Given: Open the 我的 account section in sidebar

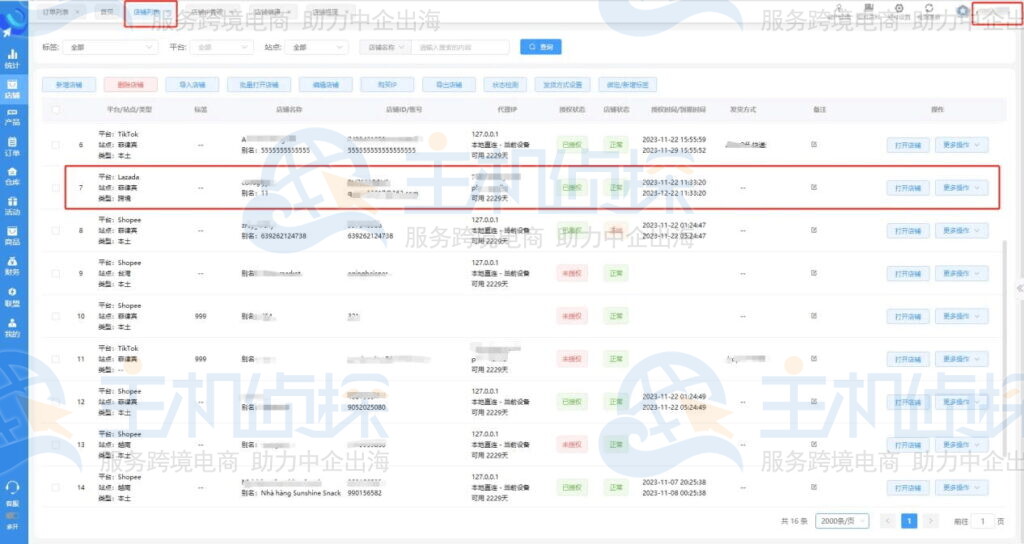Looking at the screenshot, I should (12, 327).
